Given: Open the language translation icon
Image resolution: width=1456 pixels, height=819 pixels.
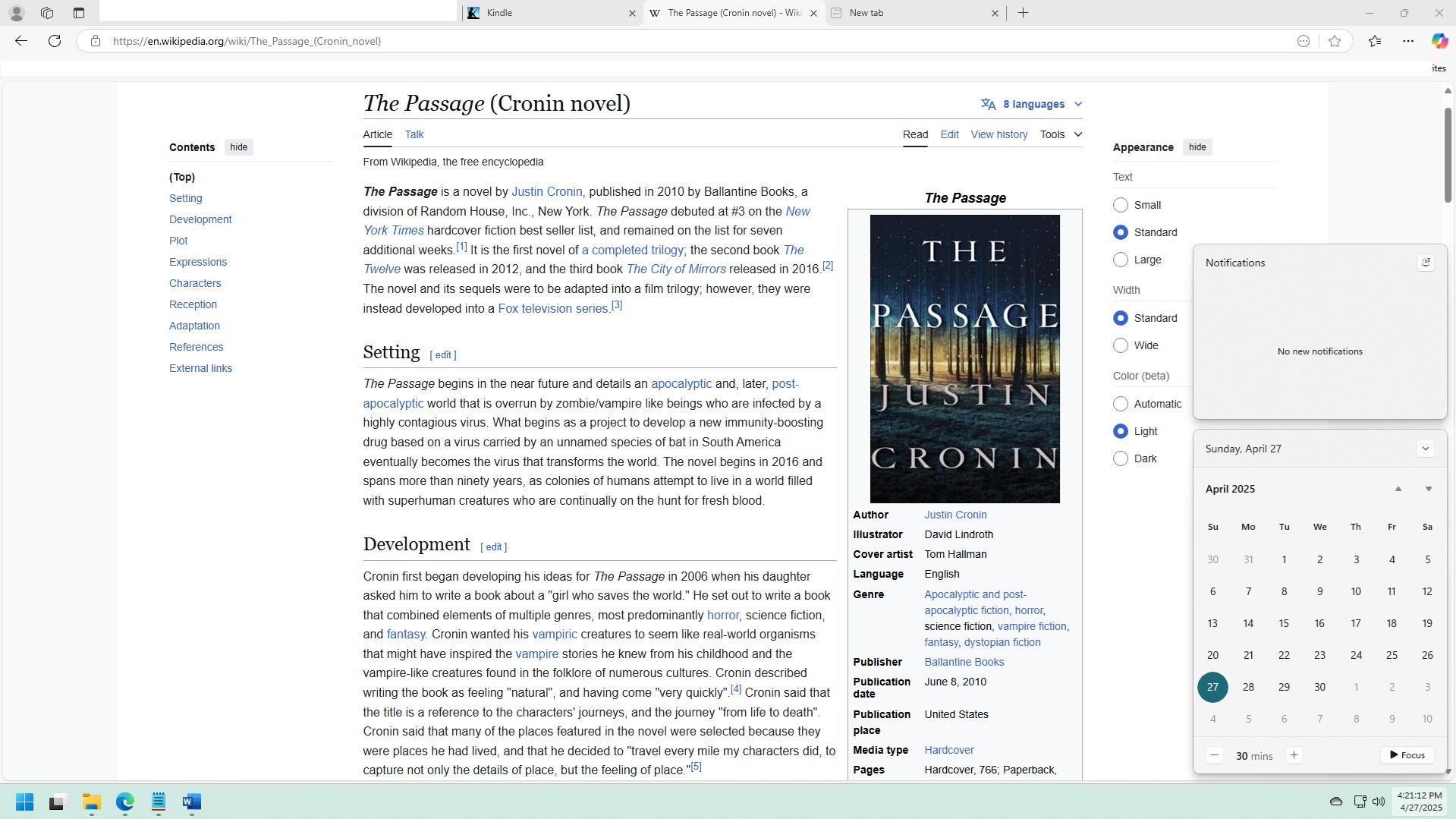Looking at the screenshot, I should pyautogui.click(x=988, y=104).
